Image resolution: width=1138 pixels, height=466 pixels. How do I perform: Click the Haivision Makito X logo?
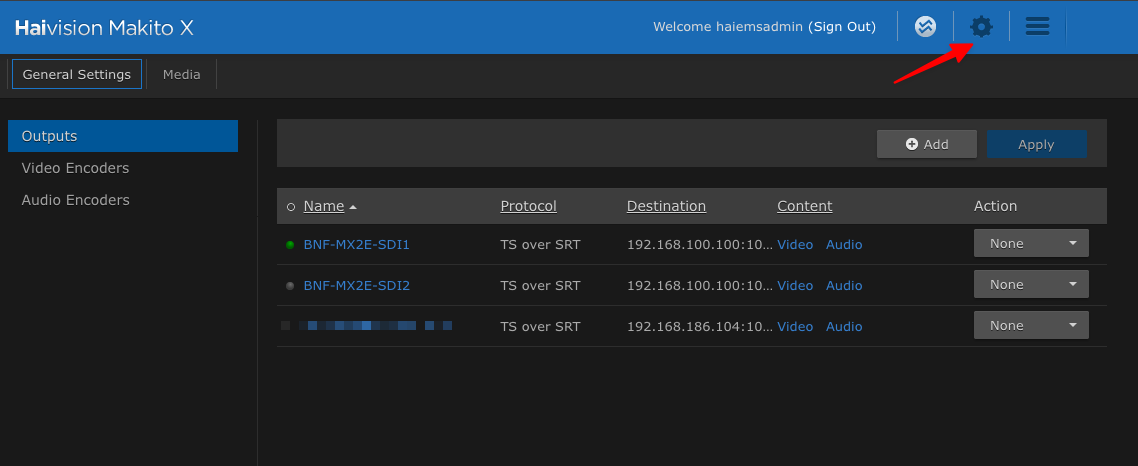point(104,28)
